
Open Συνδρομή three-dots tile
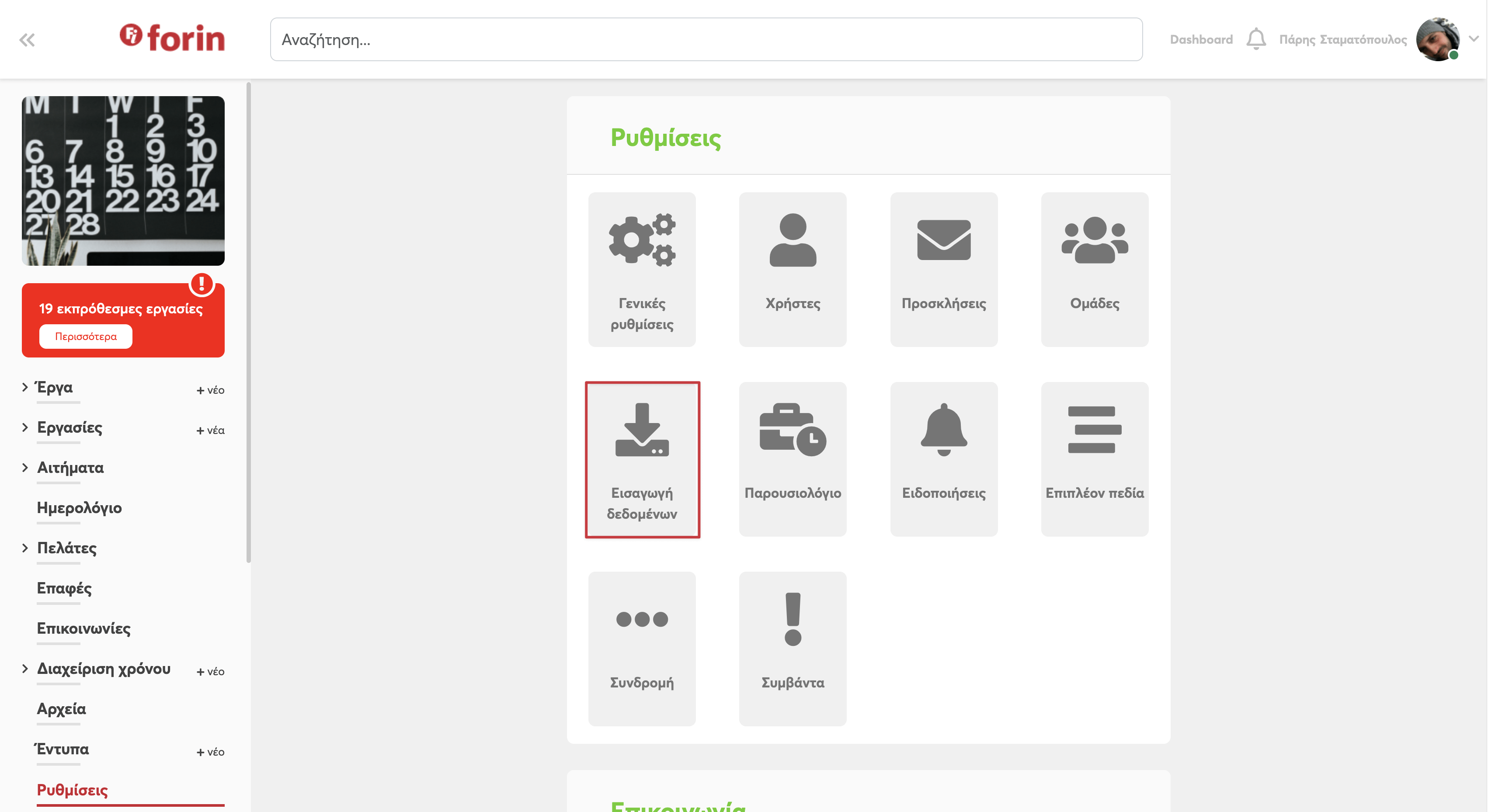click(x=642, y=649)
